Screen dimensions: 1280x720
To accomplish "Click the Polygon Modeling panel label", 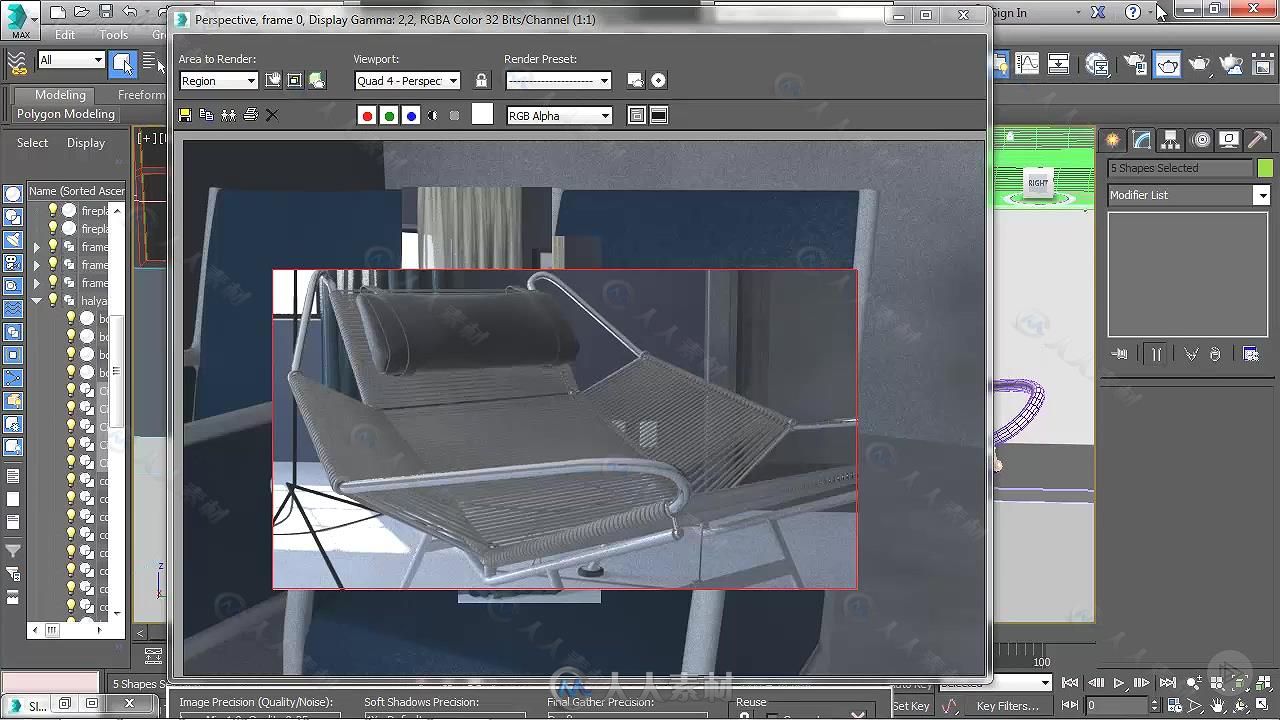I will click(x=66, y=114).
